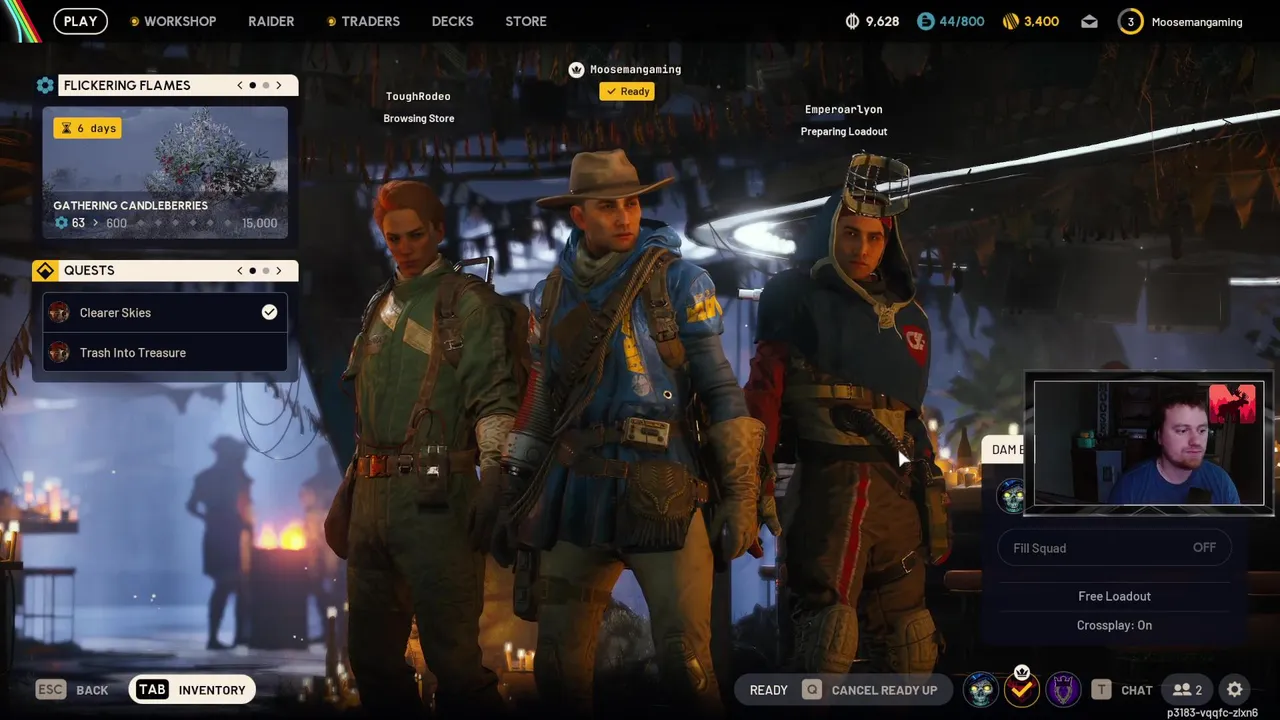Toggle Crossplay: On setting
This screenshot has width=1280, height=720.
pos(1114,625)
